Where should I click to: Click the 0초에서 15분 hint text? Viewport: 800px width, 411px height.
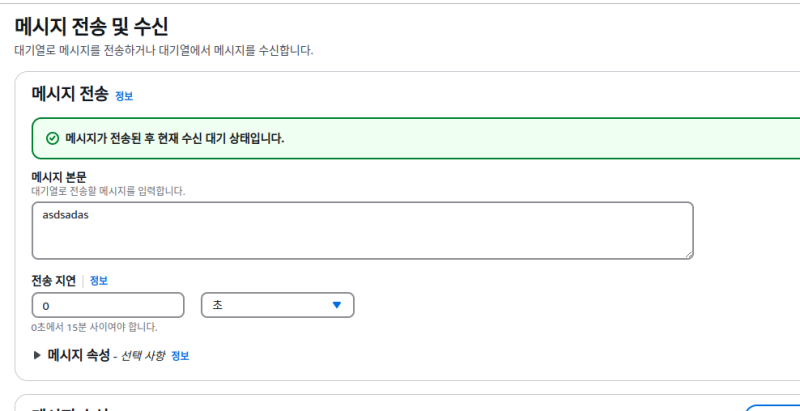(94, 327)
